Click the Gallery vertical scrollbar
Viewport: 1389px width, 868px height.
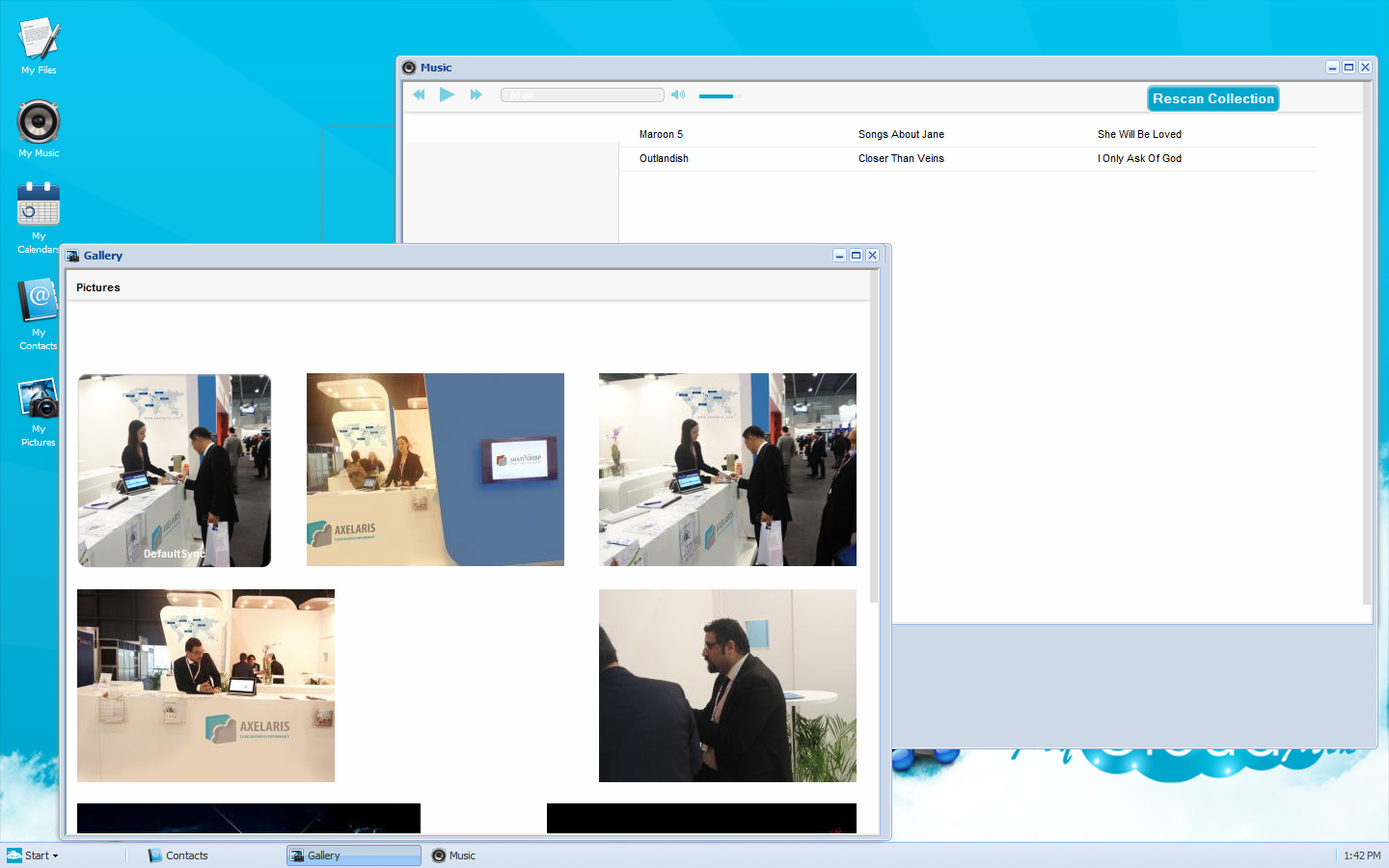pos(875,436)
